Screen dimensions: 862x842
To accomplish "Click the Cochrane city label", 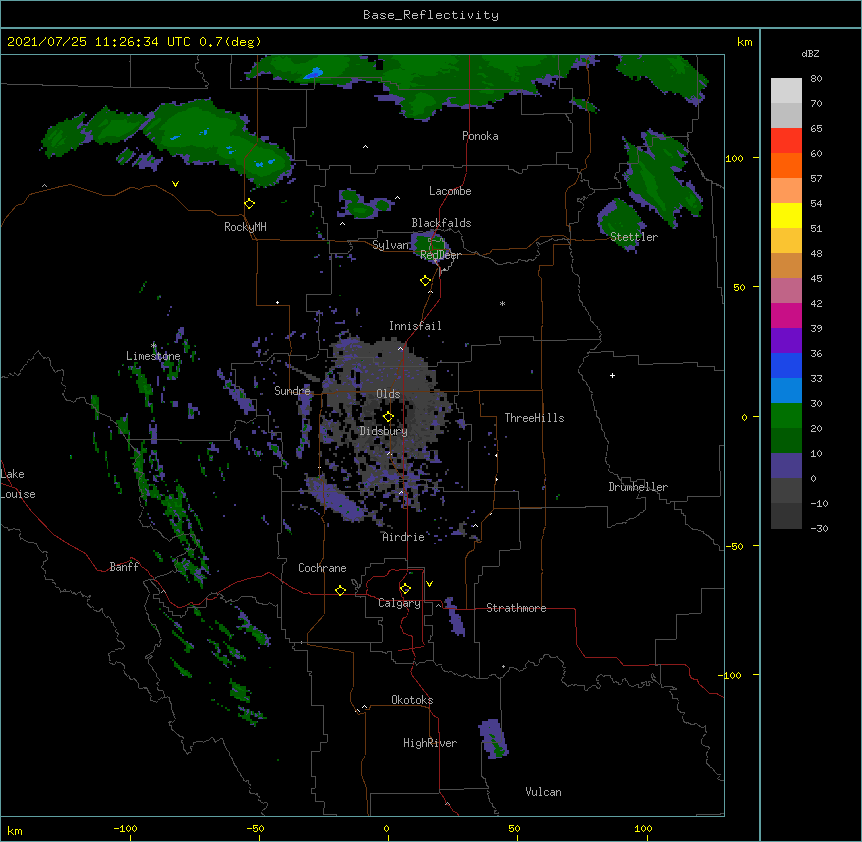I will [322, 568].
